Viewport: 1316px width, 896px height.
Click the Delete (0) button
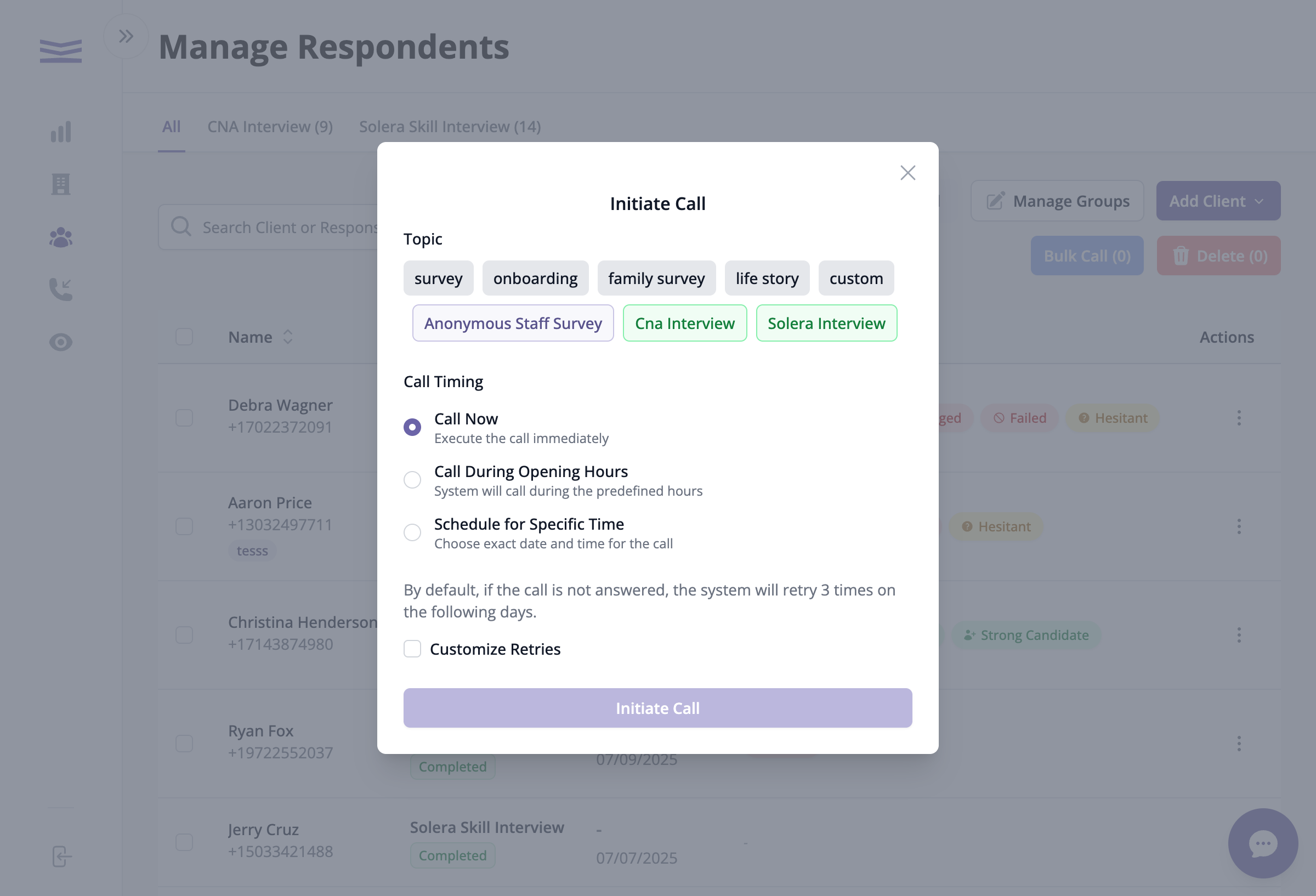(1217, 256)
